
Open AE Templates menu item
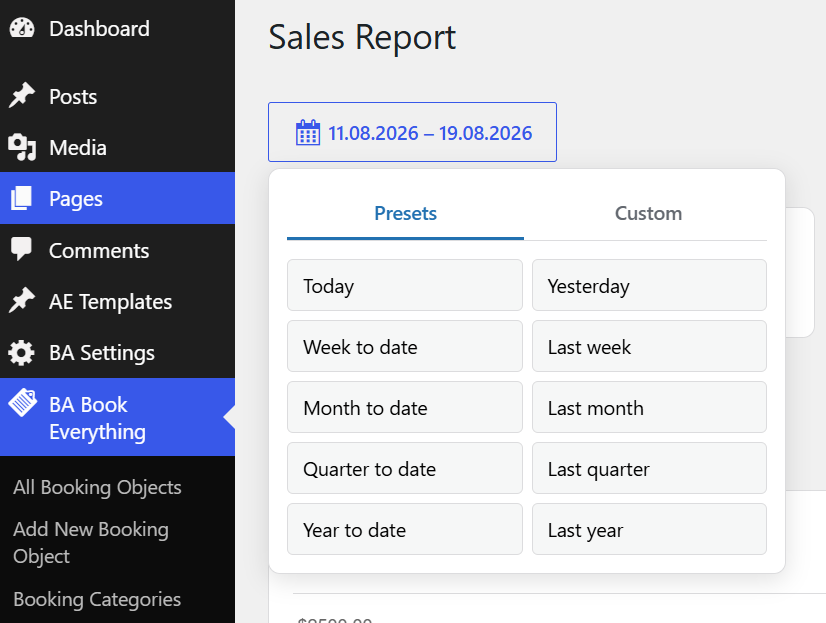[x=117, y=302]
